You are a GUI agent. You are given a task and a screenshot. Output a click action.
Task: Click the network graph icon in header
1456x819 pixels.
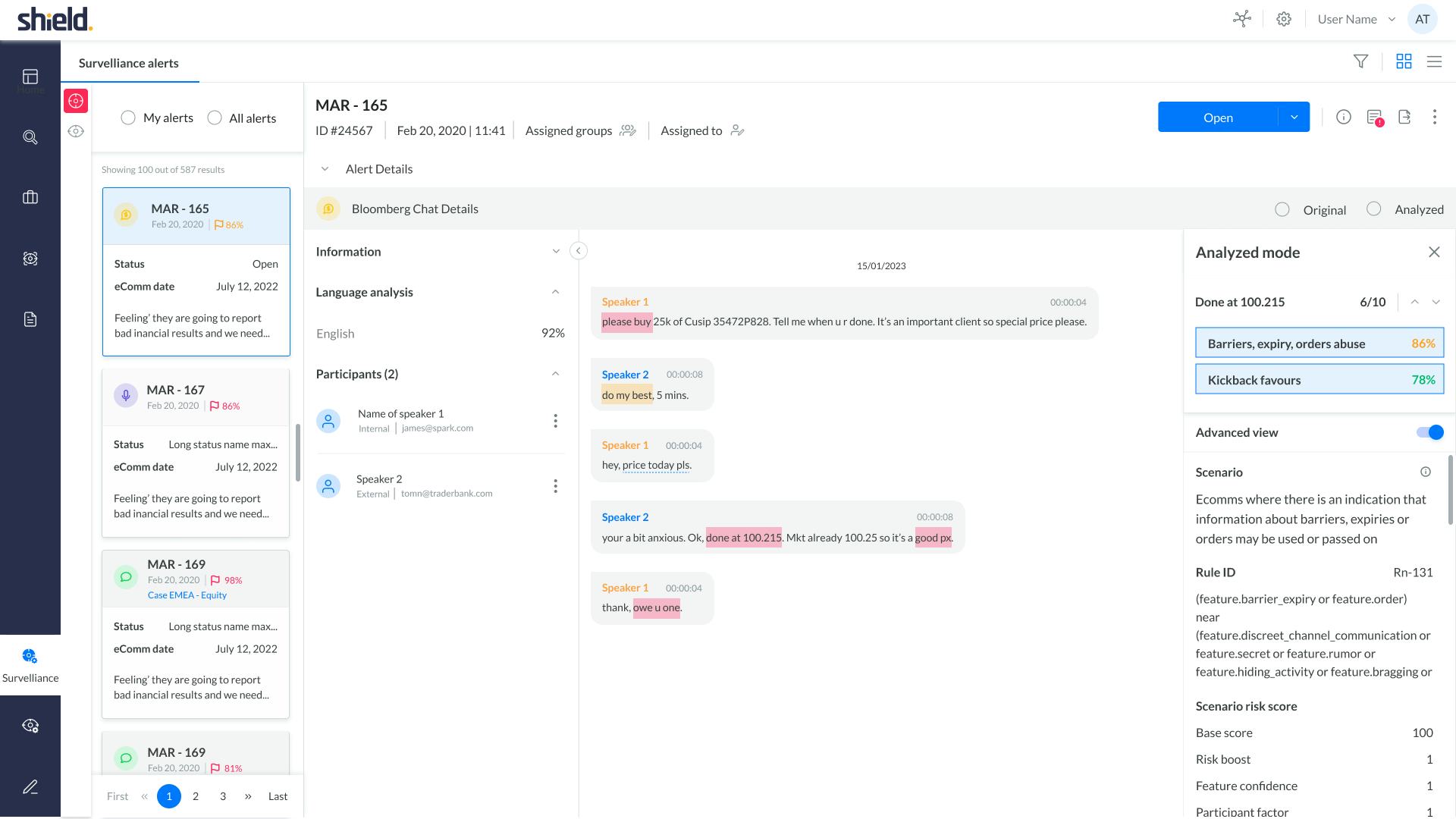coord(1241,20)
